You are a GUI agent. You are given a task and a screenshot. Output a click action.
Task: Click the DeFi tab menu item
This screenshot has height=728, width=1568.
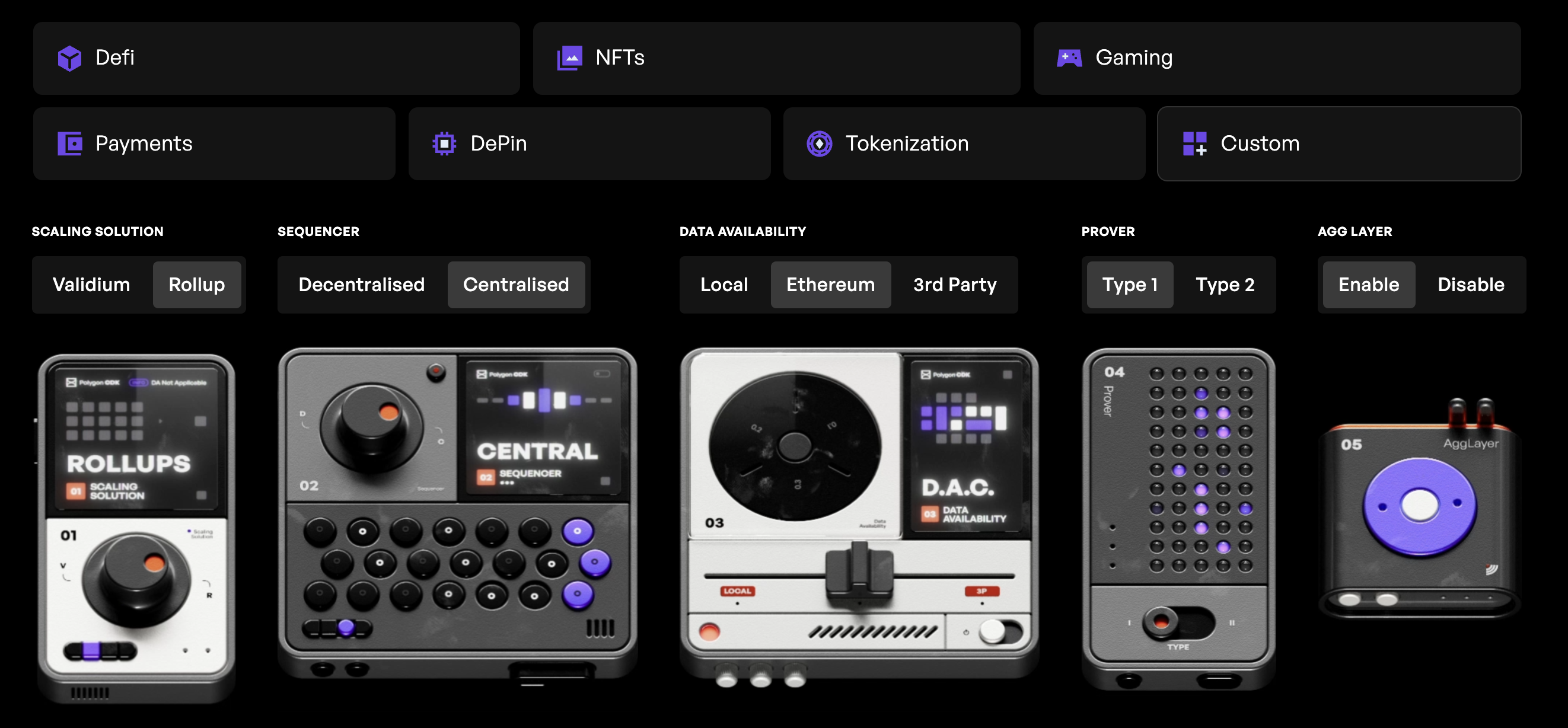pyautogui.click(x=276, y=56)
